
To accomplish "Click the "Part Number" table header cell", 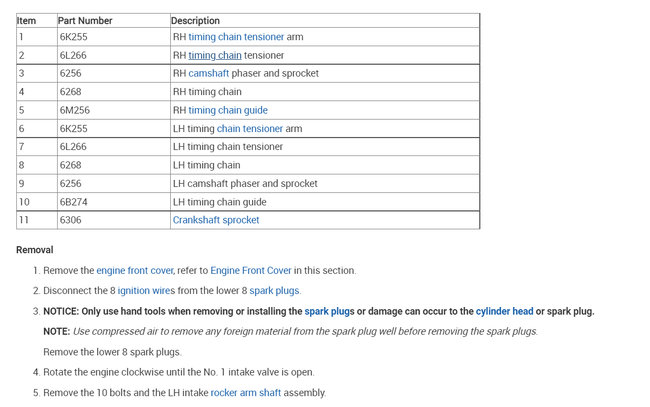I will 85,20.
